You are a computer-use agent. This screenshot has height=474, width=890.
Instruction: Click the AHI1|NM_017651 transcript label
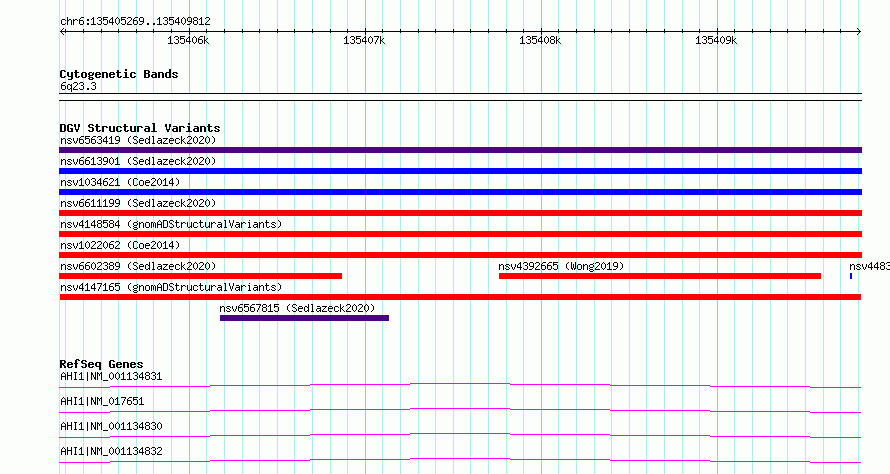tap(102, 401)
